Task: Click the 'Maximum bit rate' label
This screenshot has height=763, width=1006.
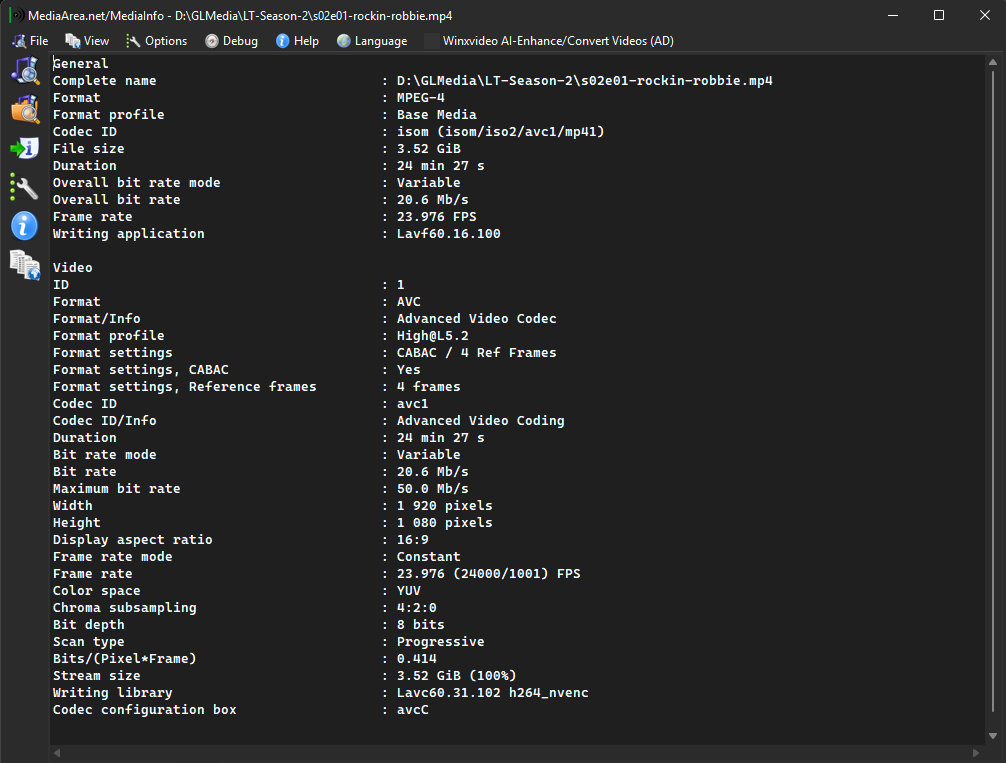Action: 116,489
